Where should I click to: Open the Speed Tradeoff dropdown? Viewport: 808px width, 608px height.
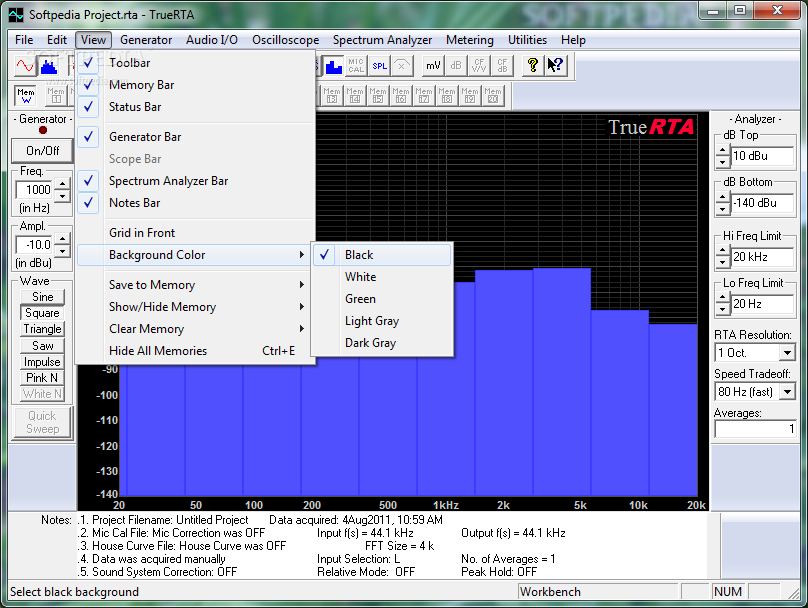(787, 392)
